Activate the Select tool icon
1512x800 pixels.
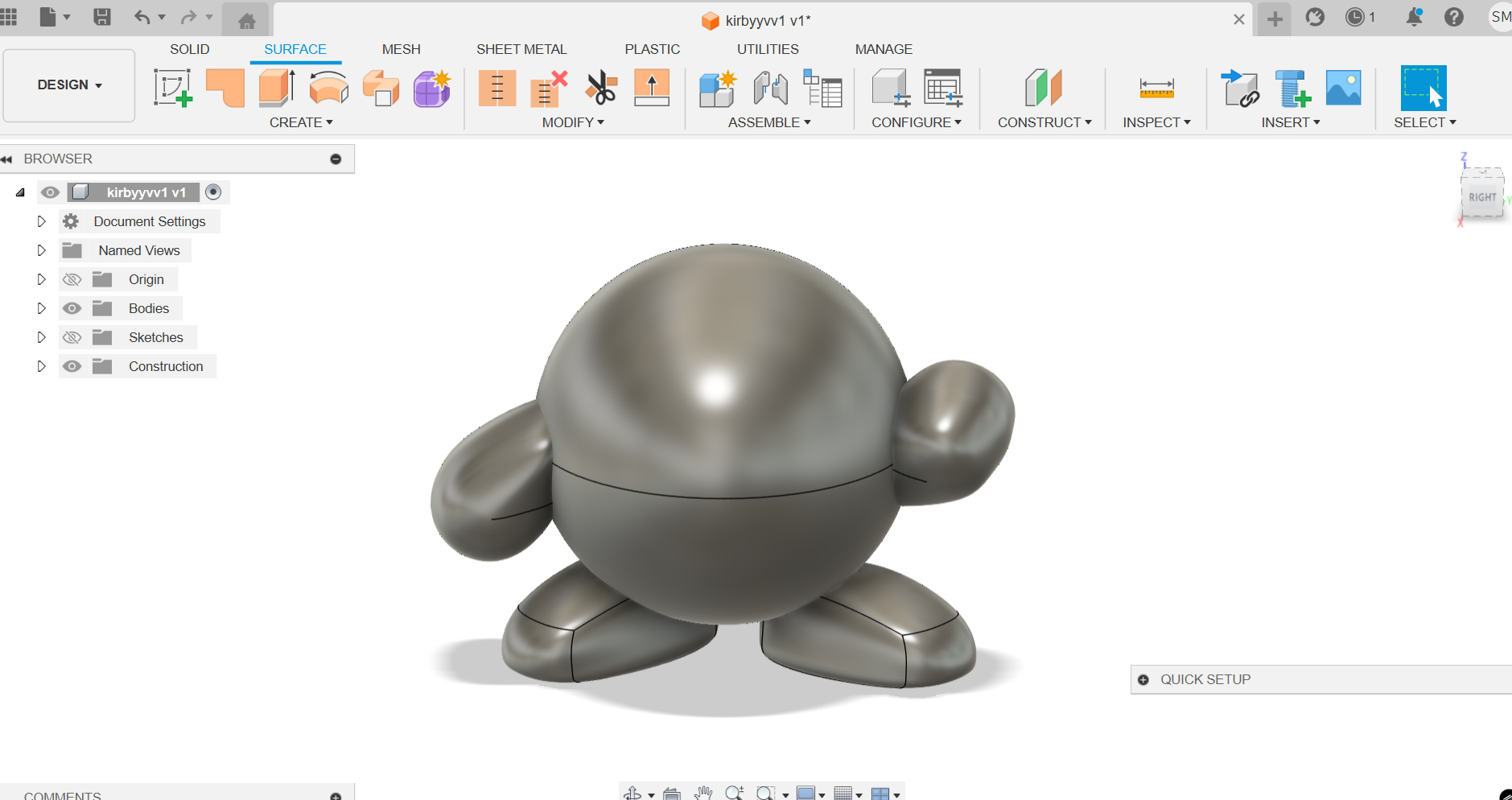click(x=1423, y=88)
